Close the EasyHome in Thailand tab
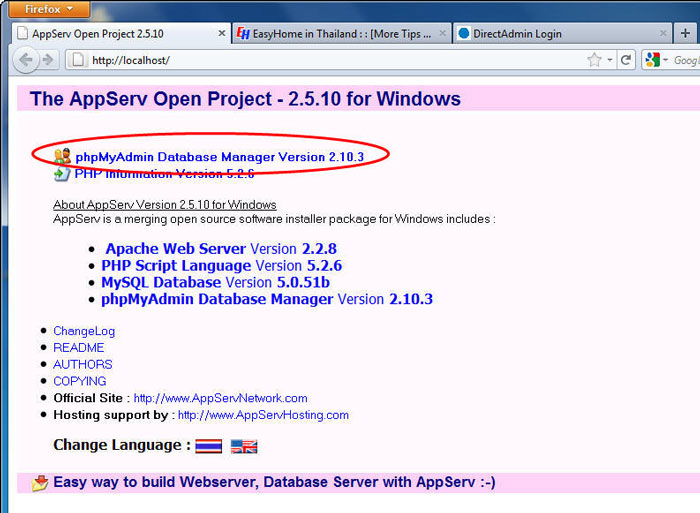The image size is (700, 513). pyautogui.click(x=442, y=33)
